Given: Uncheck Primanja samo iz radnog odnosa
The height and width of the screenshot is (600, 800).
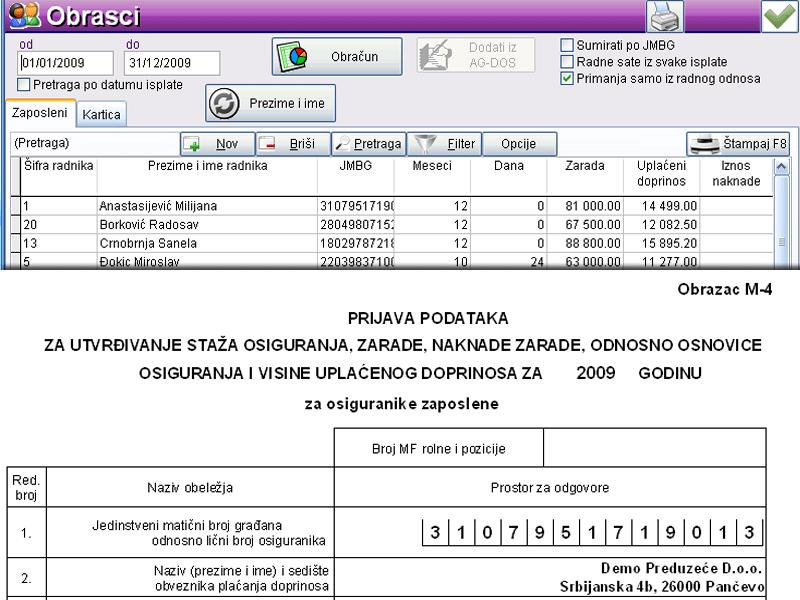Looking at the screenshot, I should (567, 78).
